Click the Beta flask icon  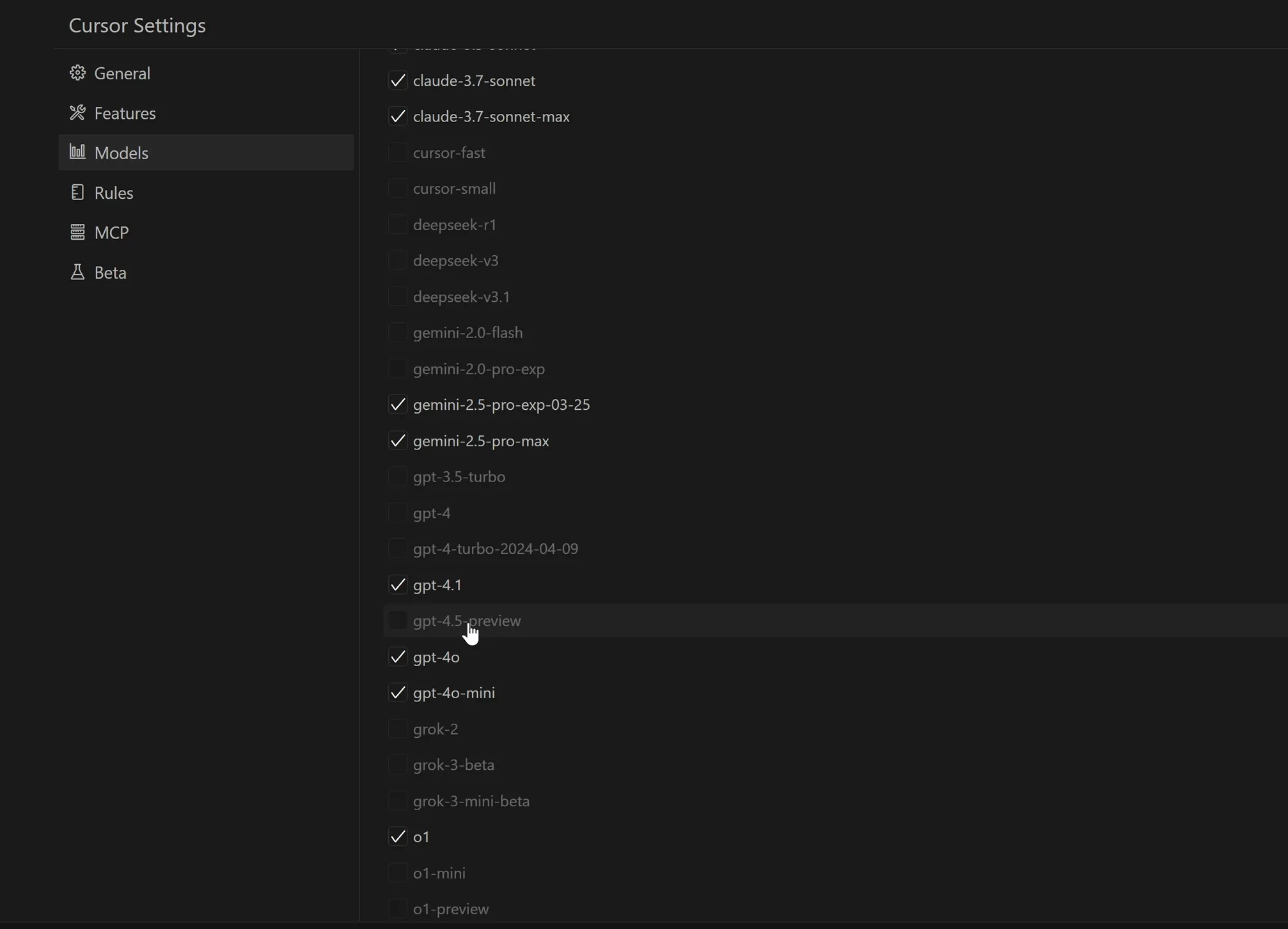coord(77,272)
